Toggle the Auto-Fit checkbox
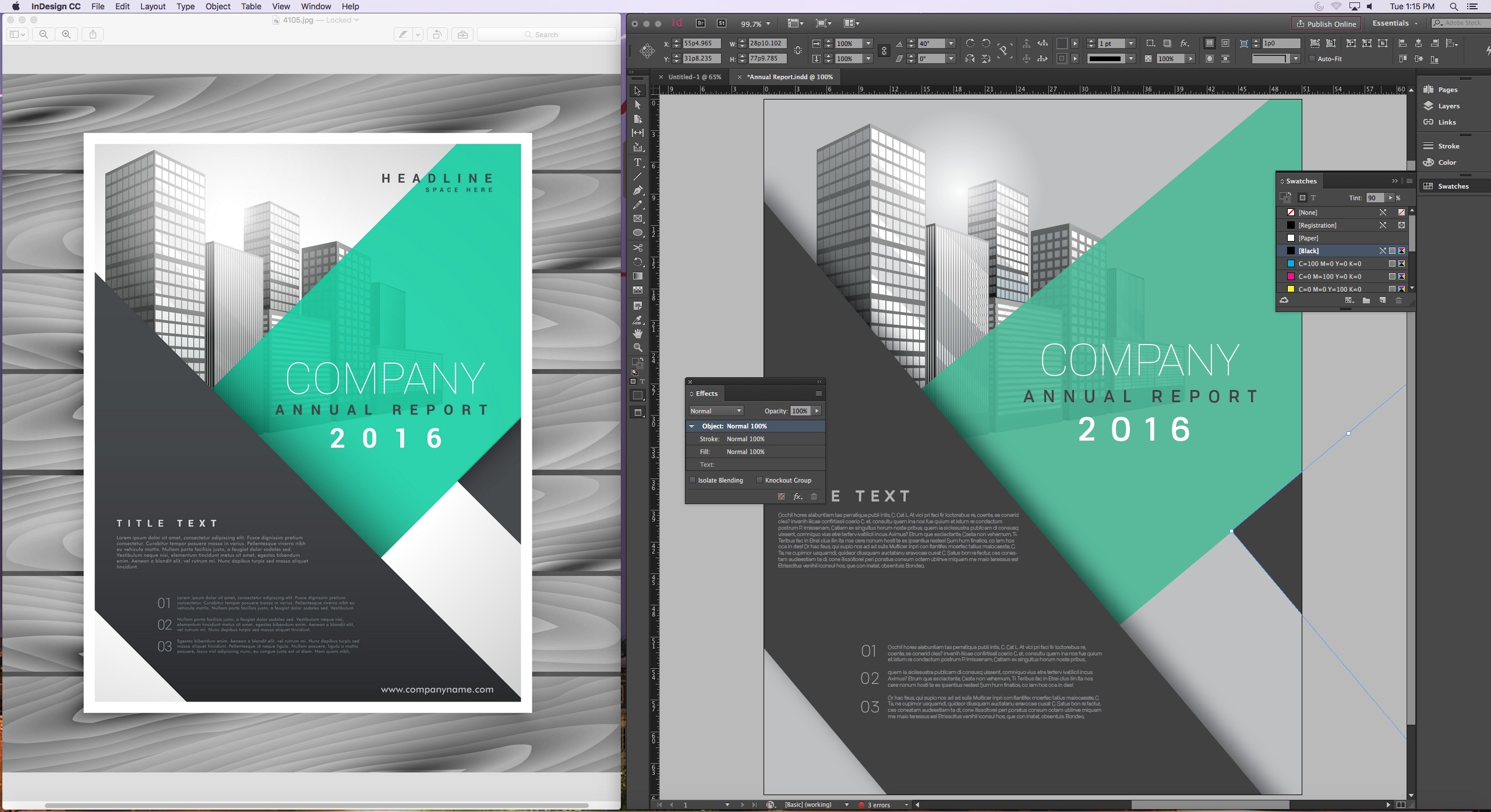Screen dimensions: 1491x812 point(1312,59)
